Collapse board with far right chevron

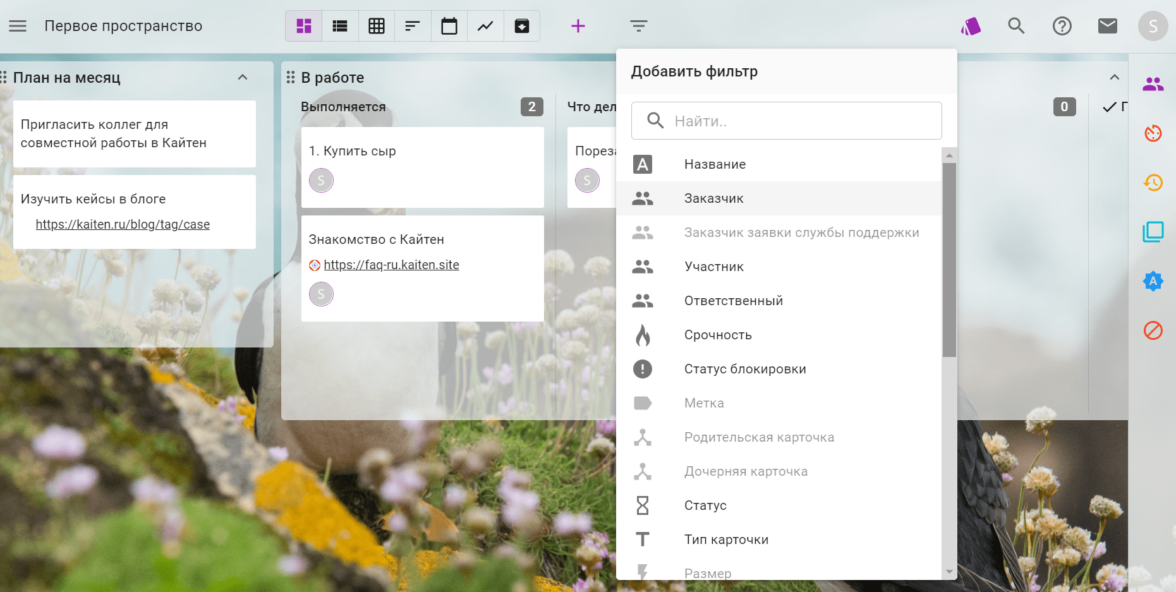[1114, 77]
